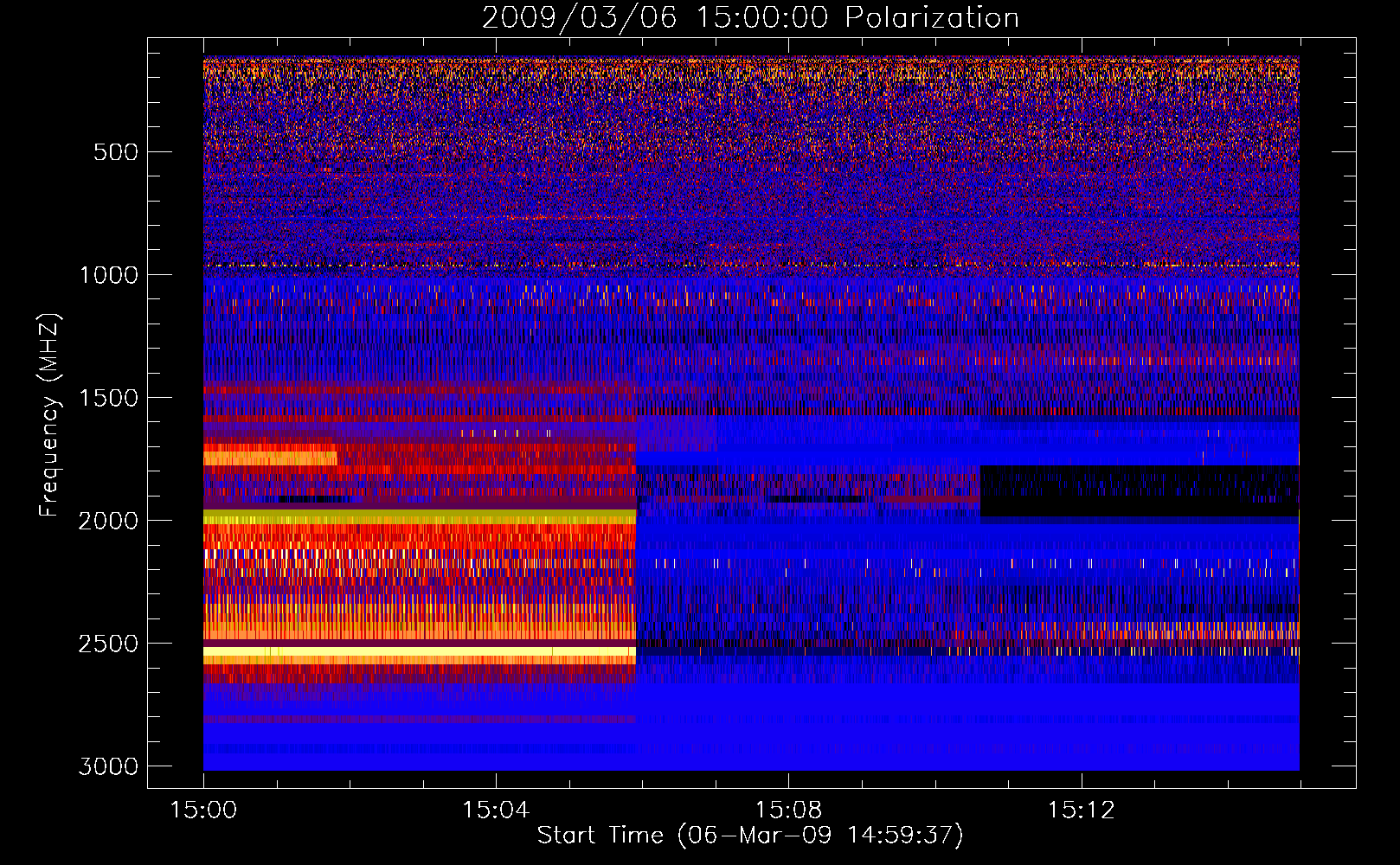Click the 500 frequency tick label

point(116,152)
